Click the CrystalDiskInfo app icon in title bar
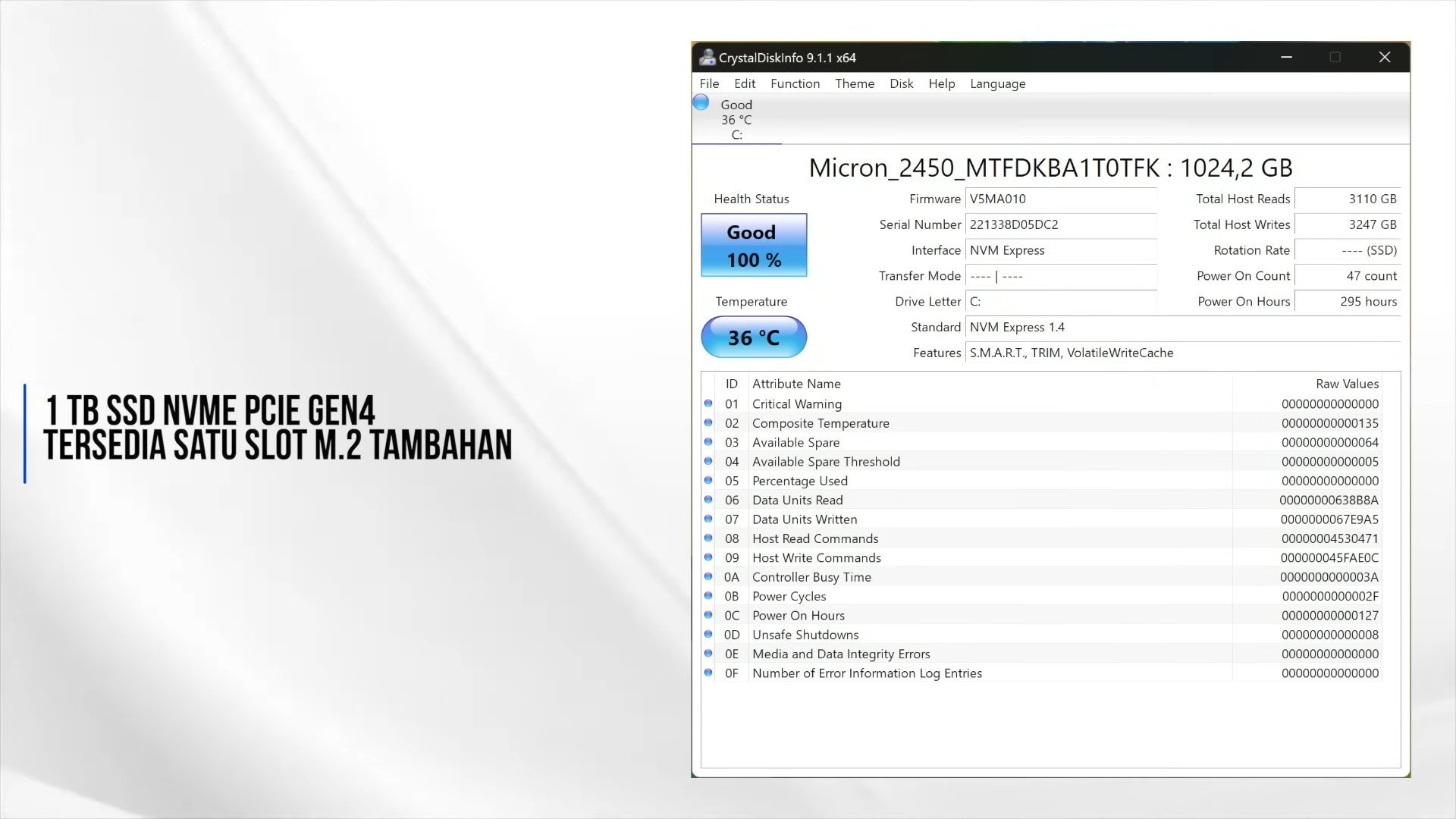Viewport: 1456px width, 819px height. tap(707, 58)
